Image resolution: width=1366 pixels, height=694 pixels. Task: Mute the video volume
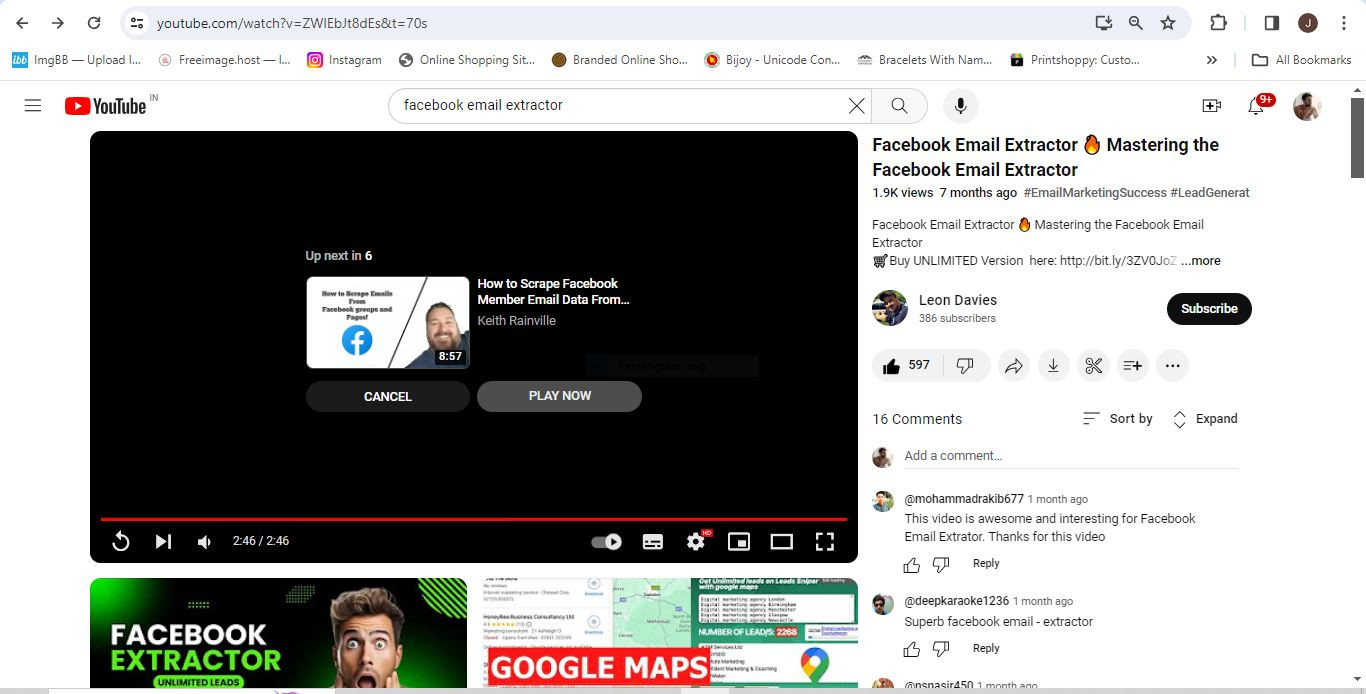click(x=205, y=541)
